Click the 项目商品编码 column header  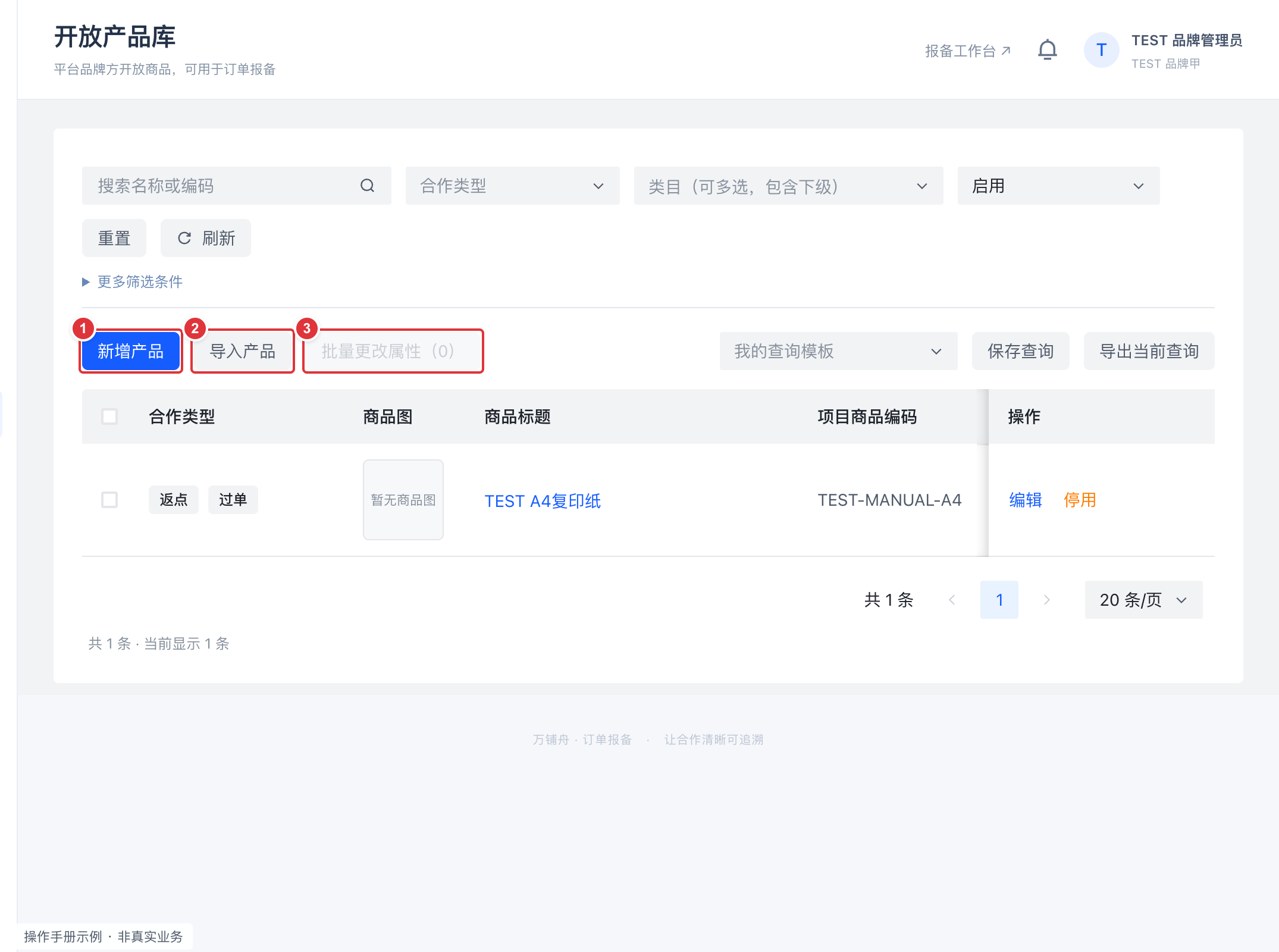(867, 416)
